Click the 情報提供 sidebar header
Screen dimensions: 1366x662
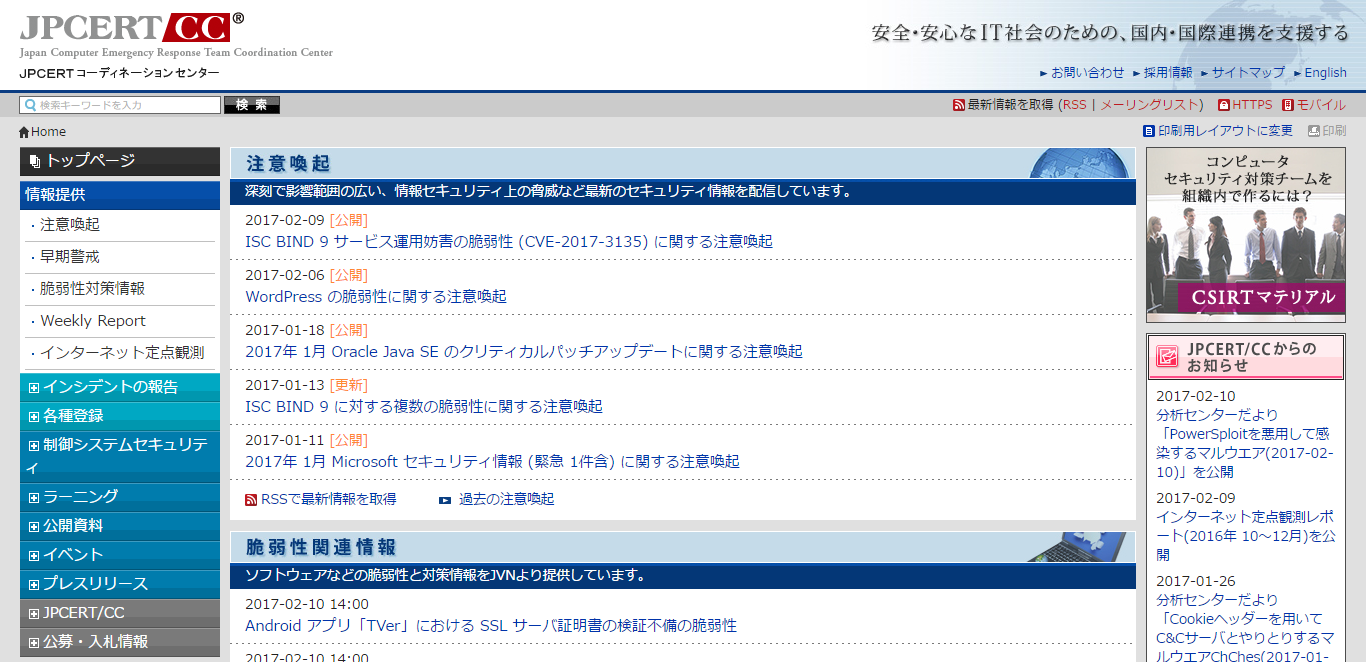[x=120, y=195]
